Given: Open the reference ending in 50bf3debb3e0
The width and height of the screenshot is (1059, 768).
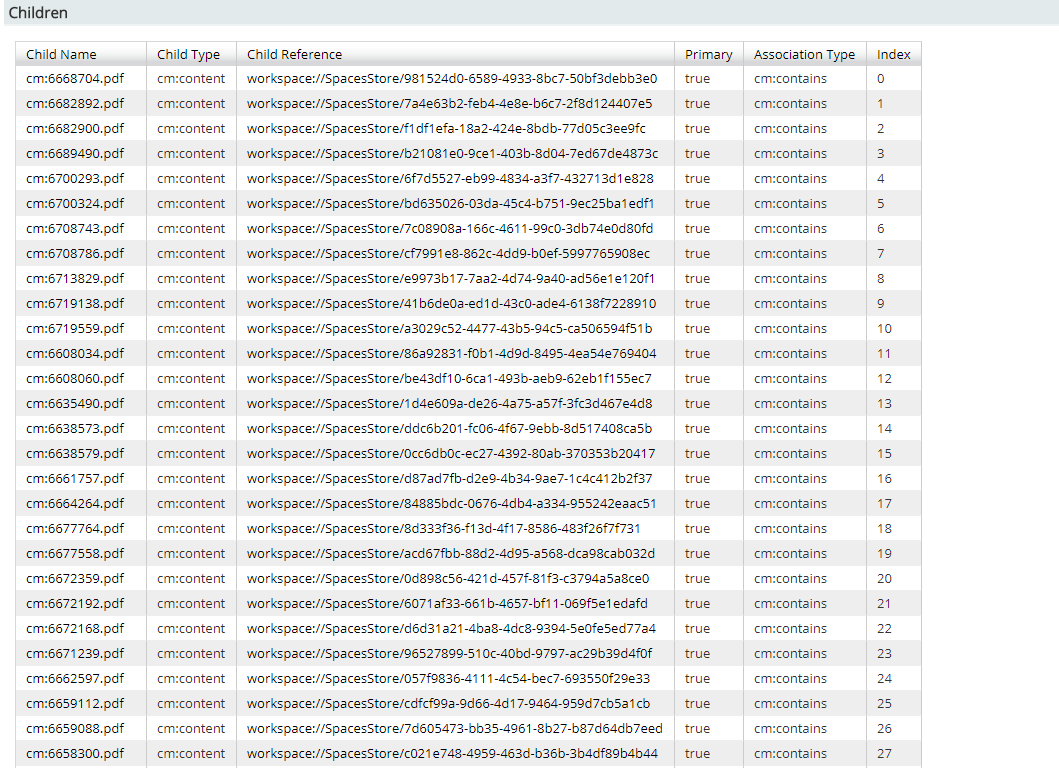Looking at the screenshot, I should [452, 78].
